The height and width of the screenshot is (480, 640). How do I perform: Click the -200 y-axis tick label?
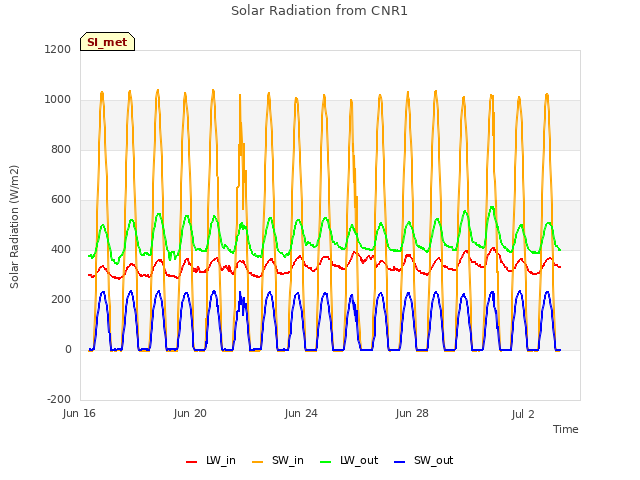59,399
